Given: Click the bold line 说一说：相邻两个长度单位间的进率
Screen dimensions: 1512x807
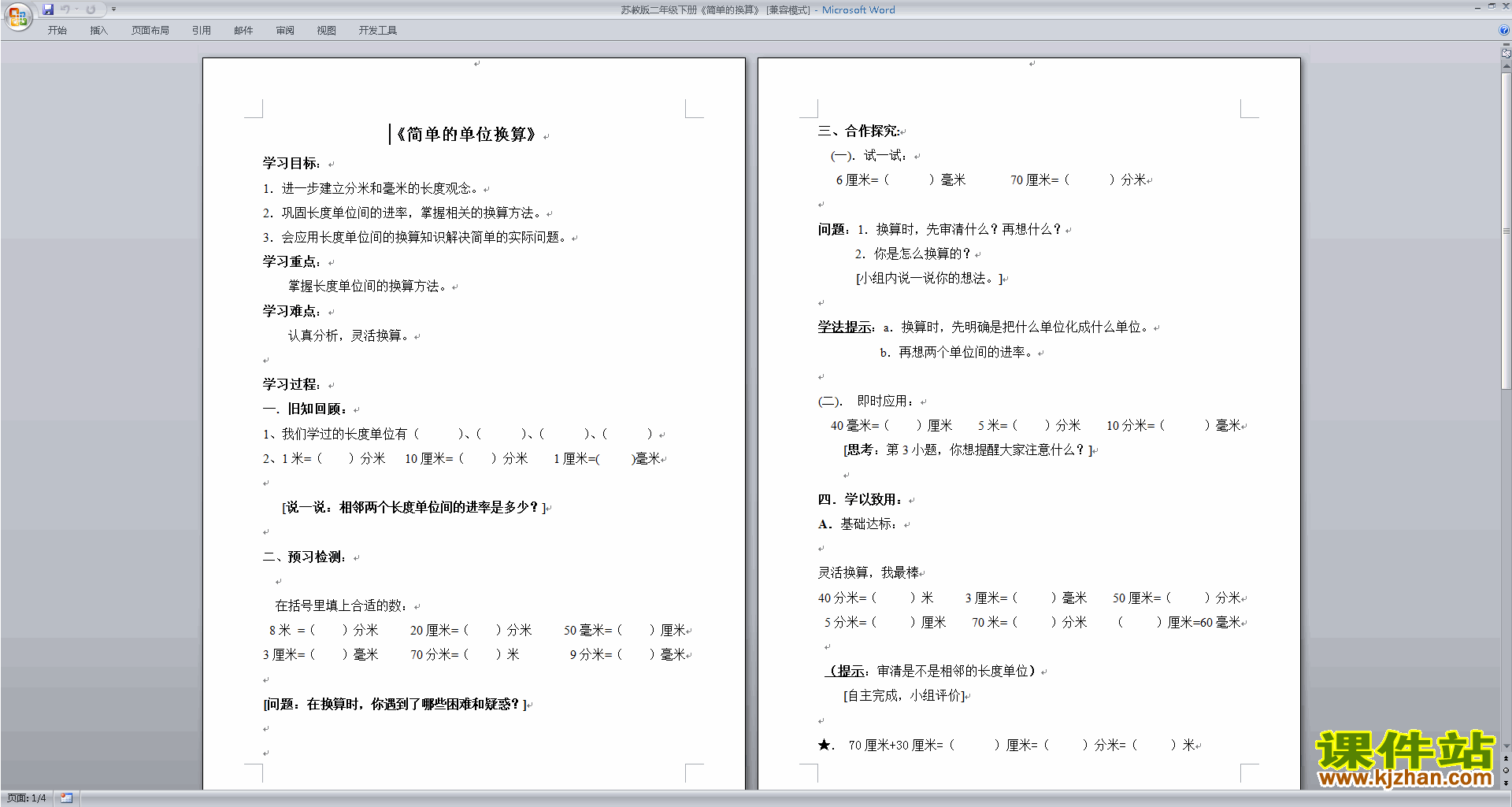Looking at the screenshot, I should click(x=414, y=507).
